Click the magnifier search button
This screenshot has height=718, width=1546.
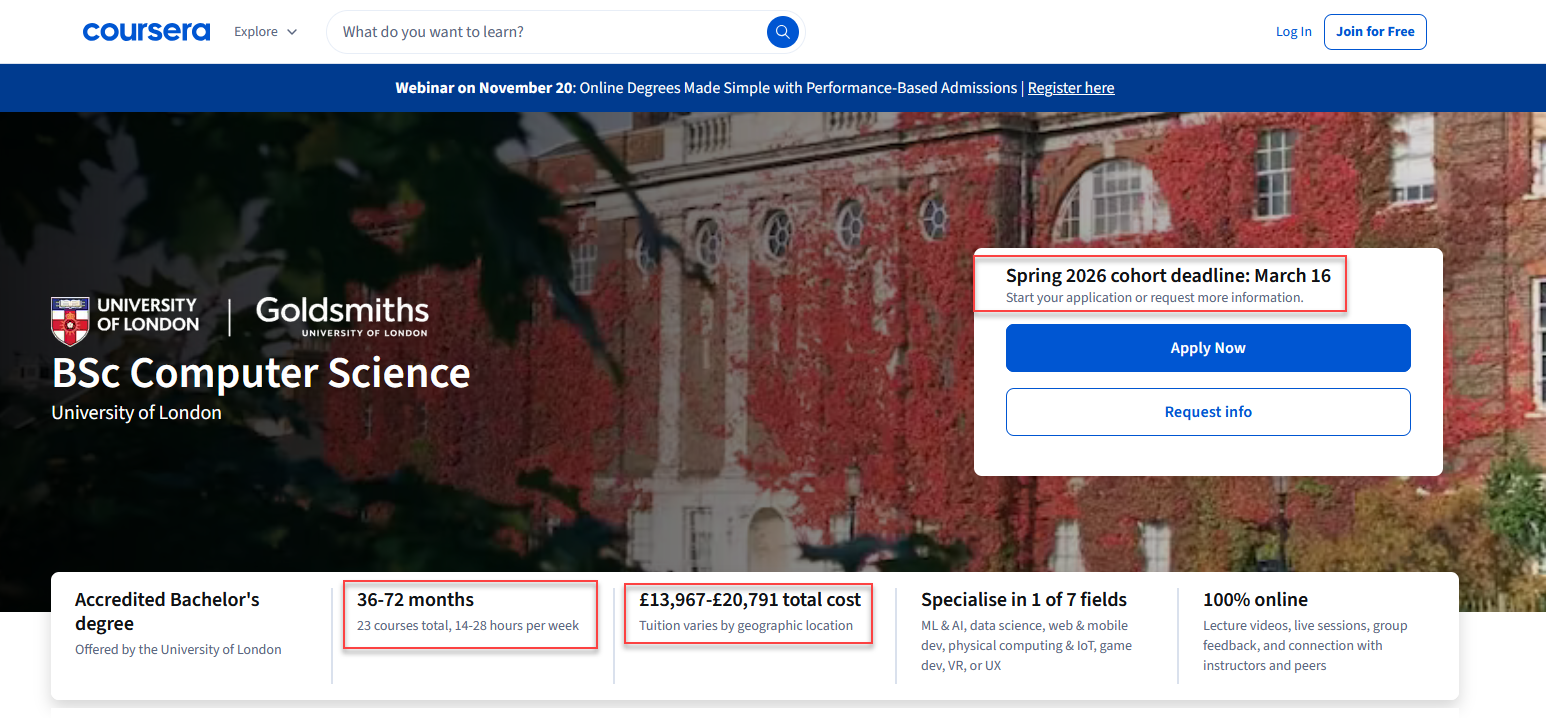[x=783, y=32]
